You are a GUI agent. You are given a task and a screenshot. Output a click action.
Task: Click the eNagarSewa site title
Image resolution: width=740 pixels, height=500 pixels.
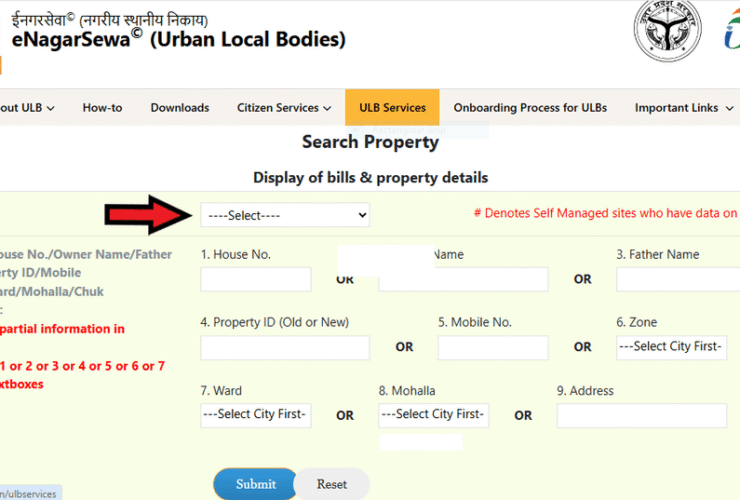178,40
